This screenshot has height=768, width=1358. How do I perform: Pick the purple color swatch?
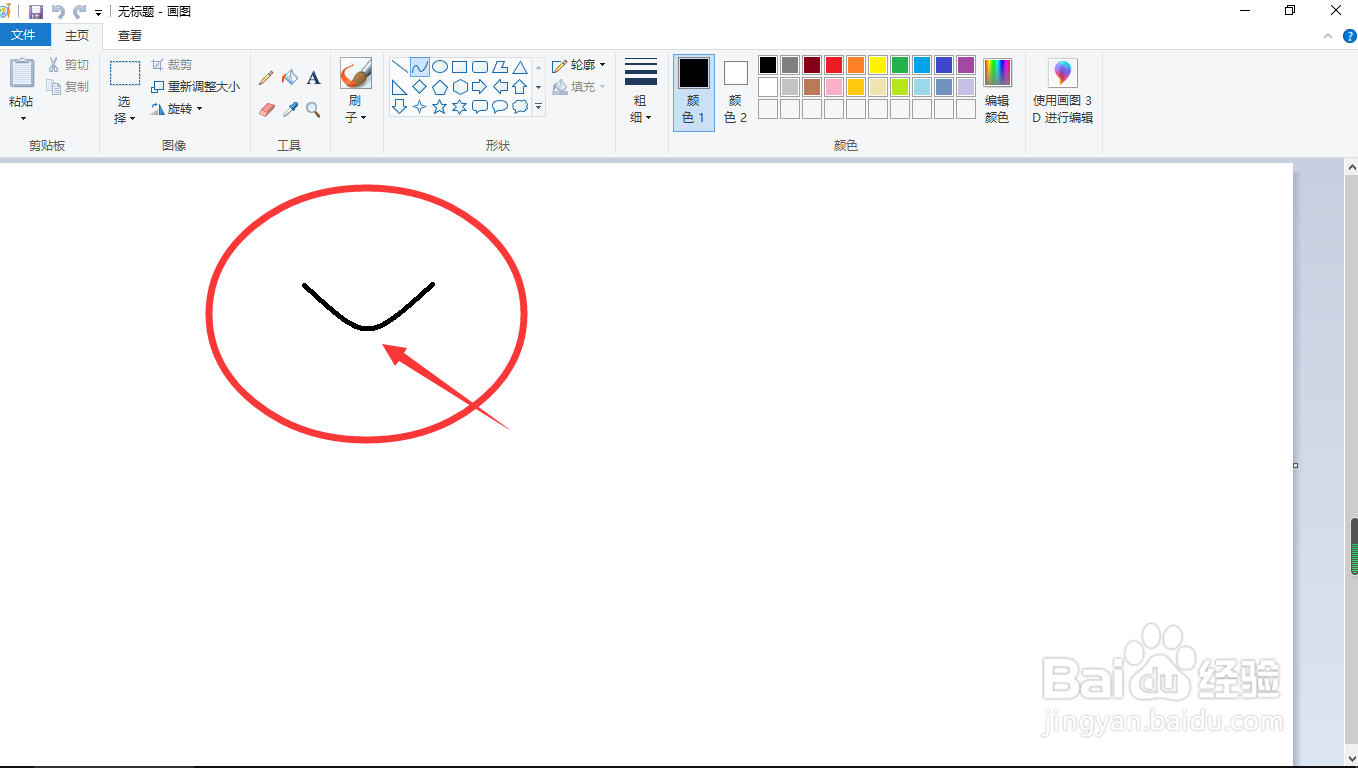pyautogui.click(x=966, y=65)
